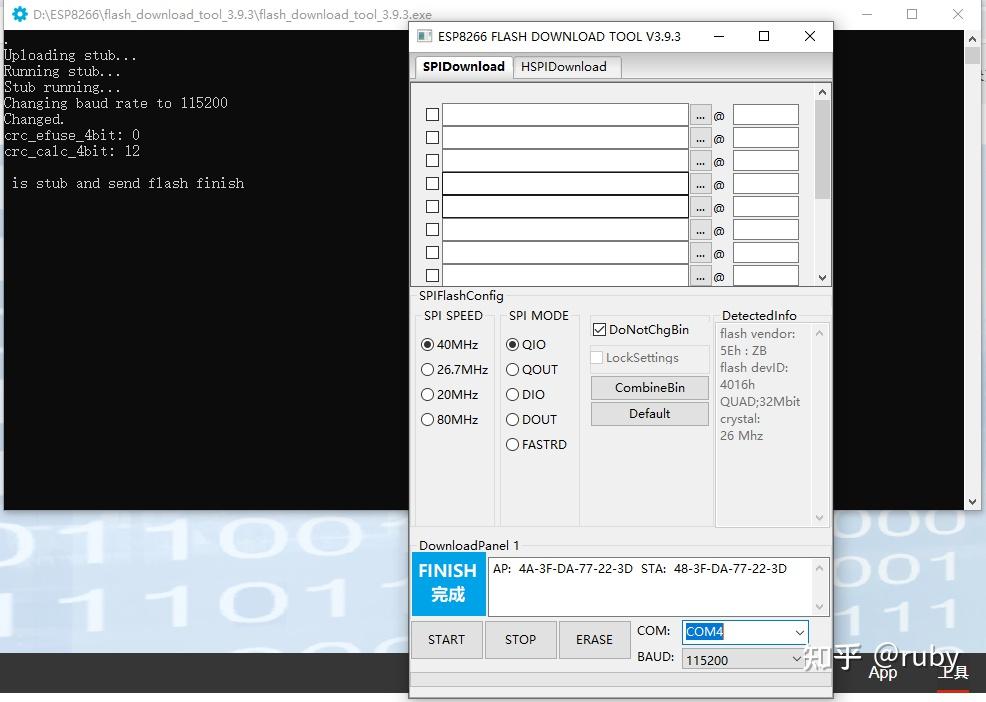Open file picker for the third firmware slot
Image resolution: width=986 pixels, height=702 pixels.
(x=700, y=160)
